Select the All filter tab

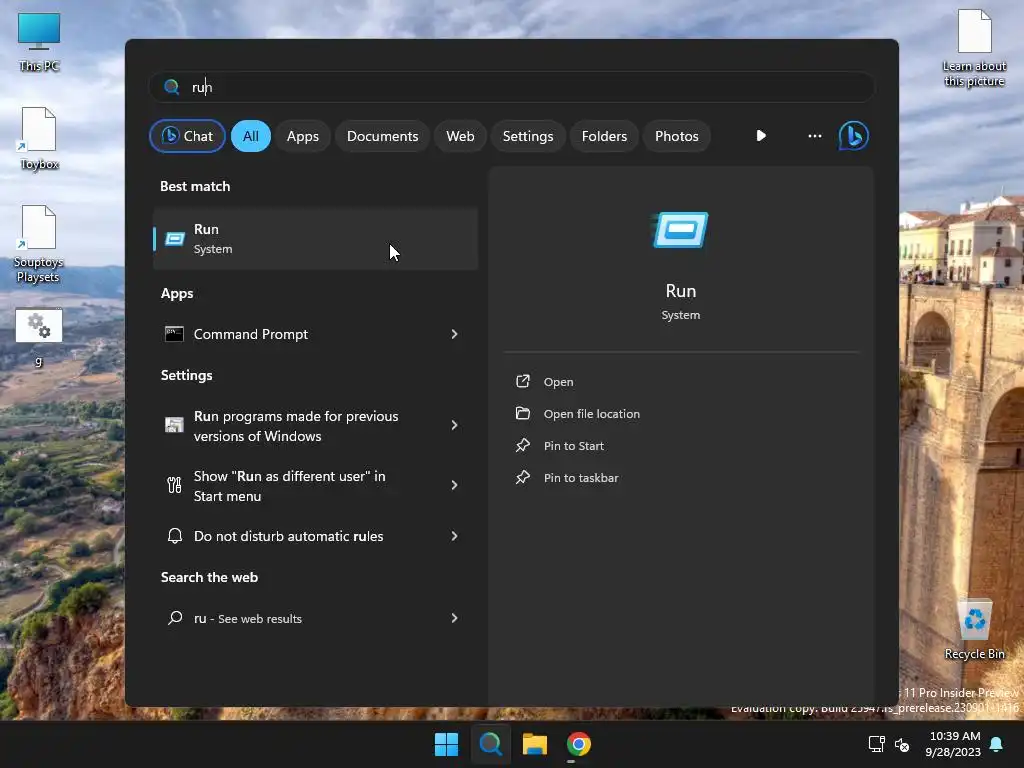pyautogui.click(x=251, y=136)
